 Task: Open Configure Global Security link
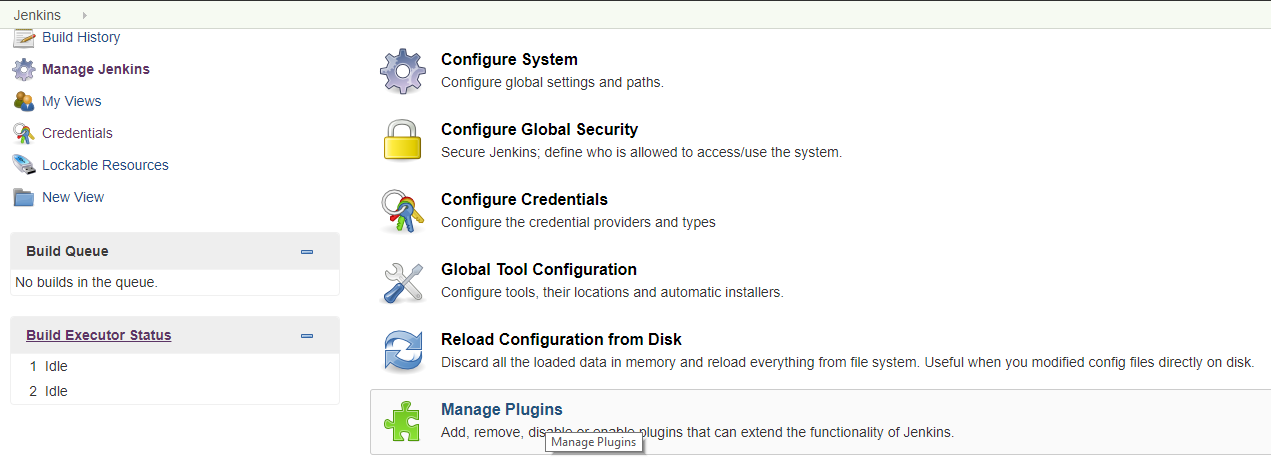pyautogui.click(x=539, y=130)
